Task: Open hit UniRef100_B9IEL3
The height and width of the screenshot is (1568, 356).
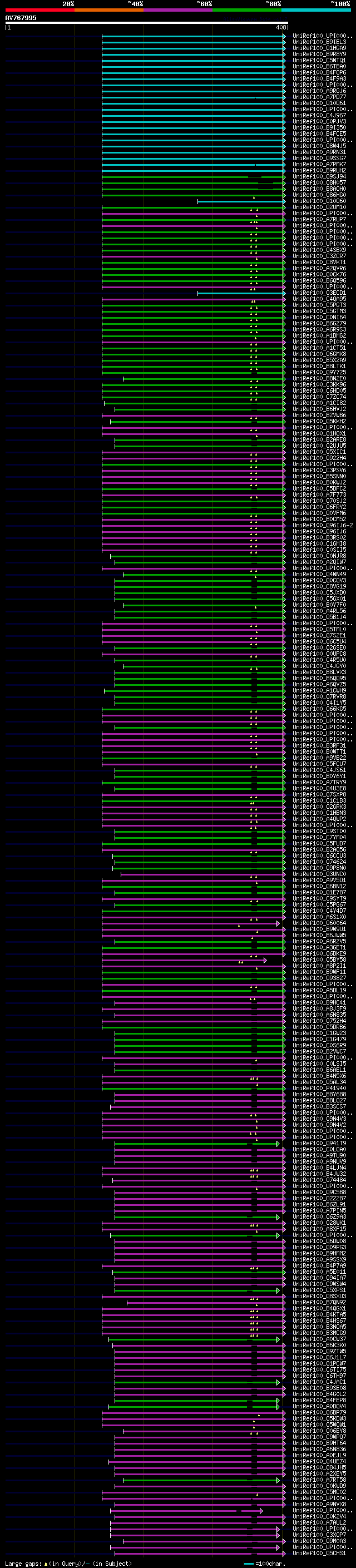Action: (x=319, y=42)
